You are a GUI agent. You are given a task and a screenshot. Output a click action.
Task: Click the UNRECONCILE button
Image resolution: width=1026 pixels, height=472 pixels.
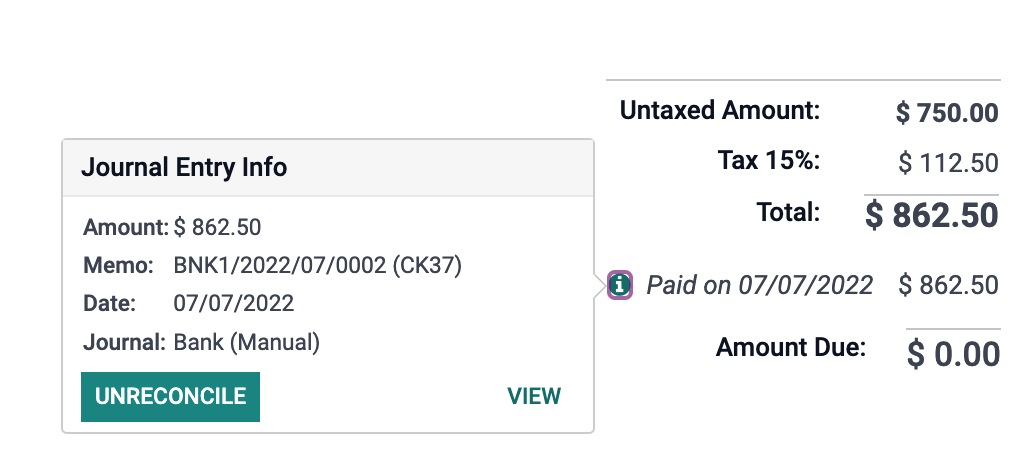(x=170, y=397)
